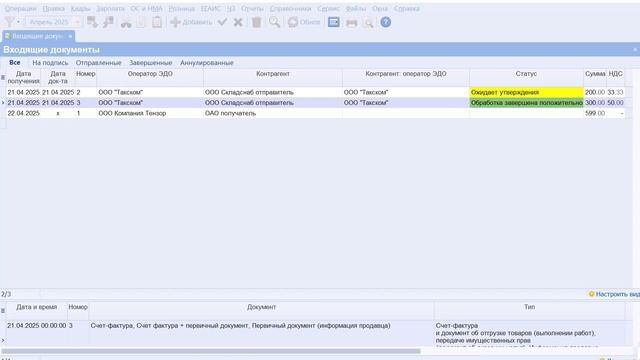Click the cut scissors icon
This screenshot has height=360, width=640.
click(126, 22)
